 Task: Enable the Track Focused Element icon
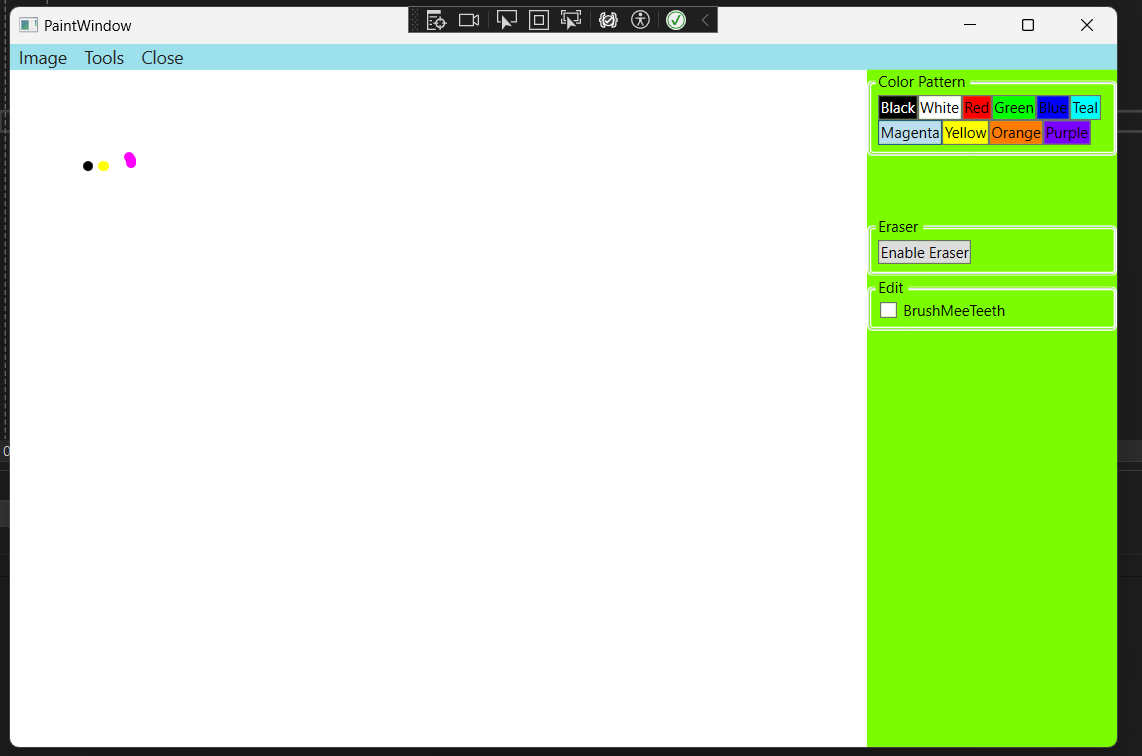tap(571, 20)
